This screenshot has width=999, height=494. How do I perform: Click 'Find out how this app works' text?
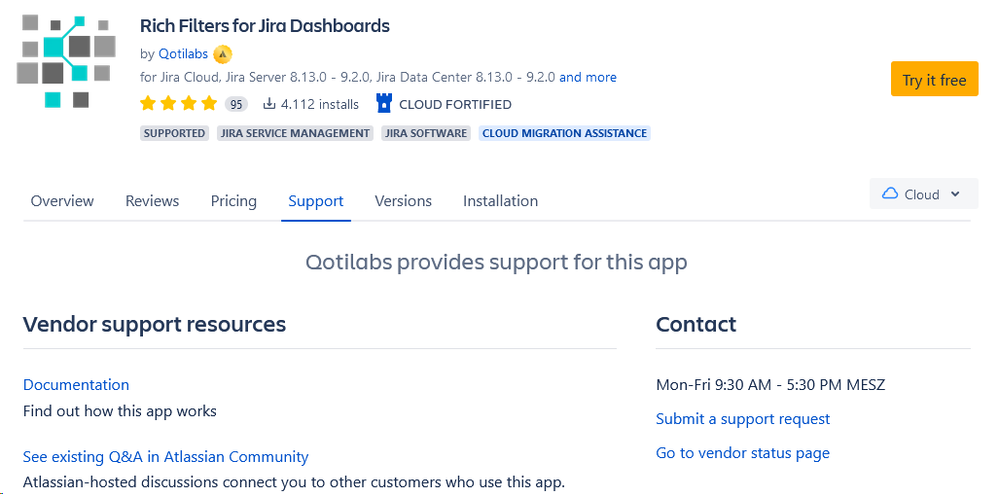(x=120, y=410)
